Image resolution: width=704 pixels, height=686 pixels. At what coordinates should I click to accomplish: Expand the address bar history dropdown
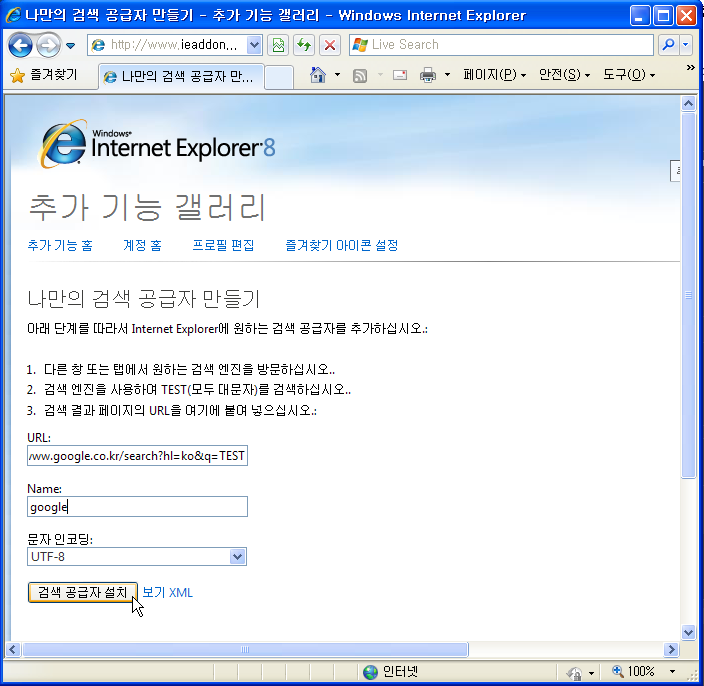(x=254, y=45)
